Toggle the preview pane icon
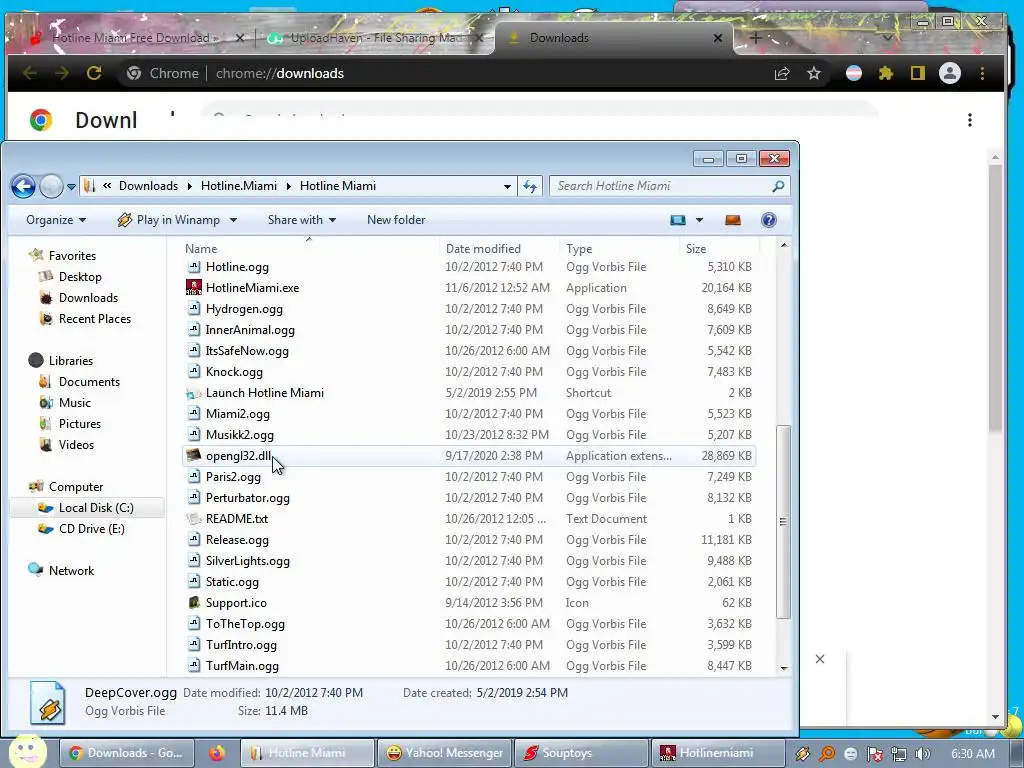This screenshot has width=1024, height=768. 733,220
